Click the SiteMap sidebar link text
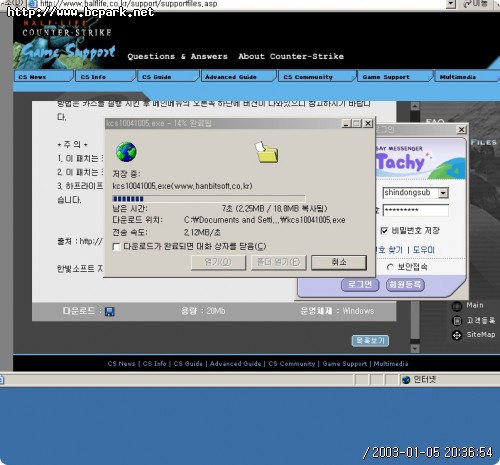The width and height of the screenshot is (500, 465). pyautogui.click(x=481, y=334)
